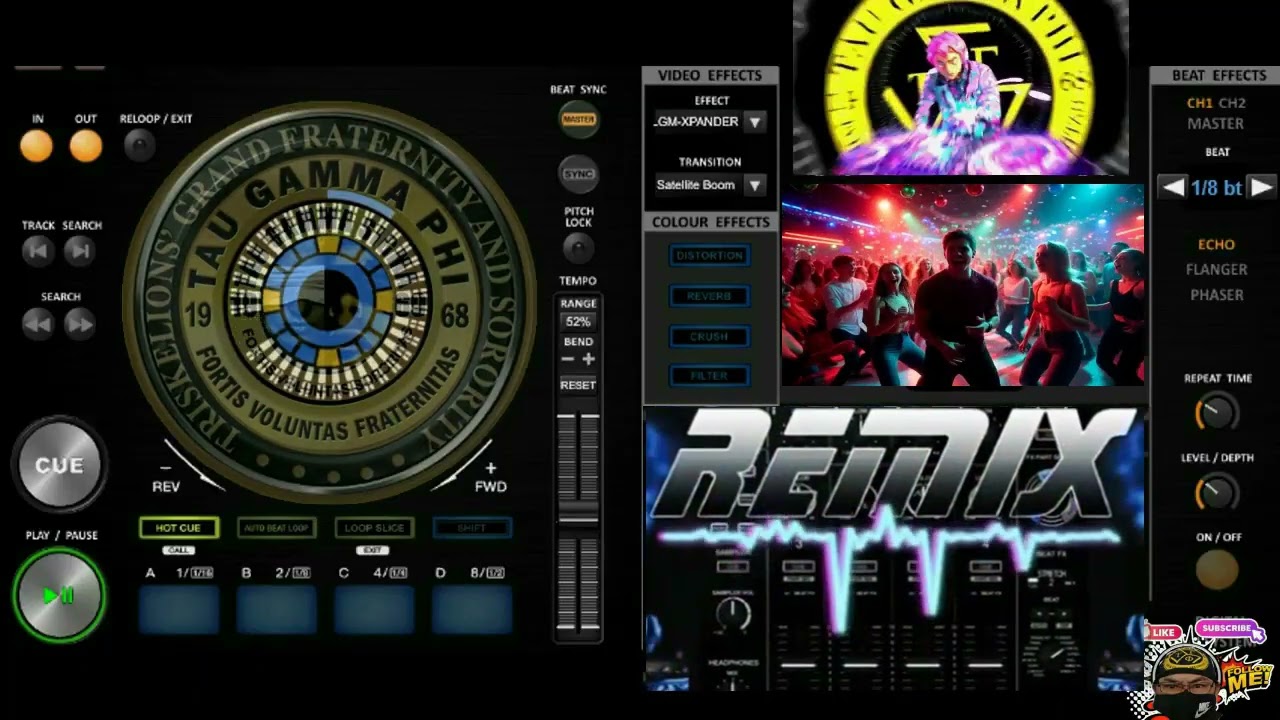Image resolution: width=1280 pixels, height=720 pixels.
Task: Open the Transition dropdown showing Satellite Boom
Action: tap(755, 185)
